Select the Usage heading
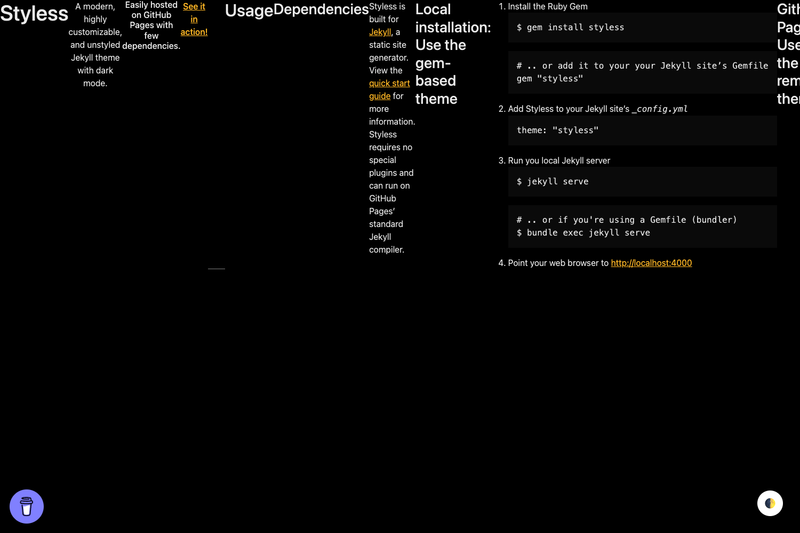 pos(249,10)
